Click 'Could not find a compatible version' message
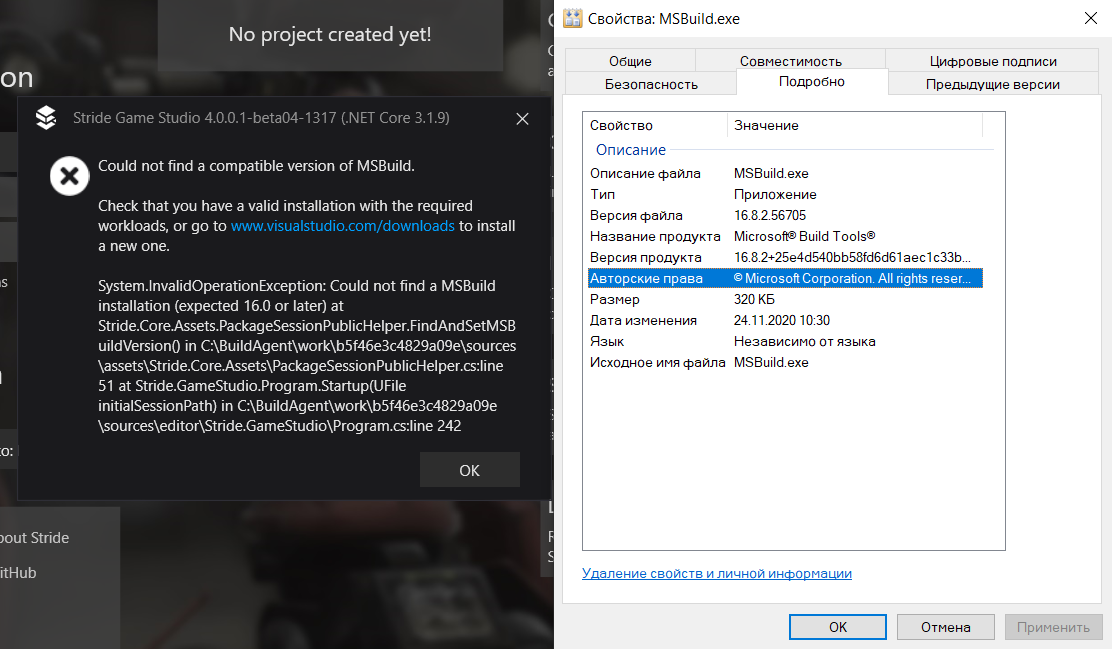 pos(256,166)
